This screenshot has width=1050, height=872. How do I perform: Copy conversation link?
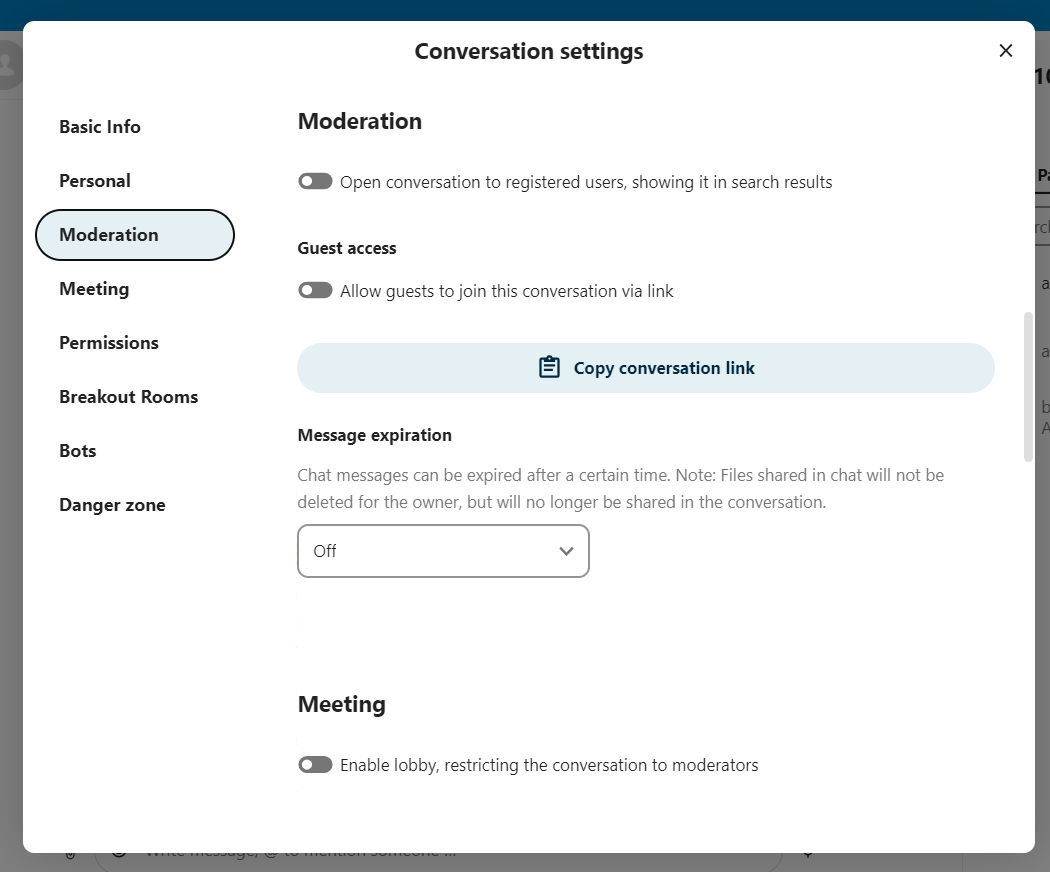click(x=646, y=368)
